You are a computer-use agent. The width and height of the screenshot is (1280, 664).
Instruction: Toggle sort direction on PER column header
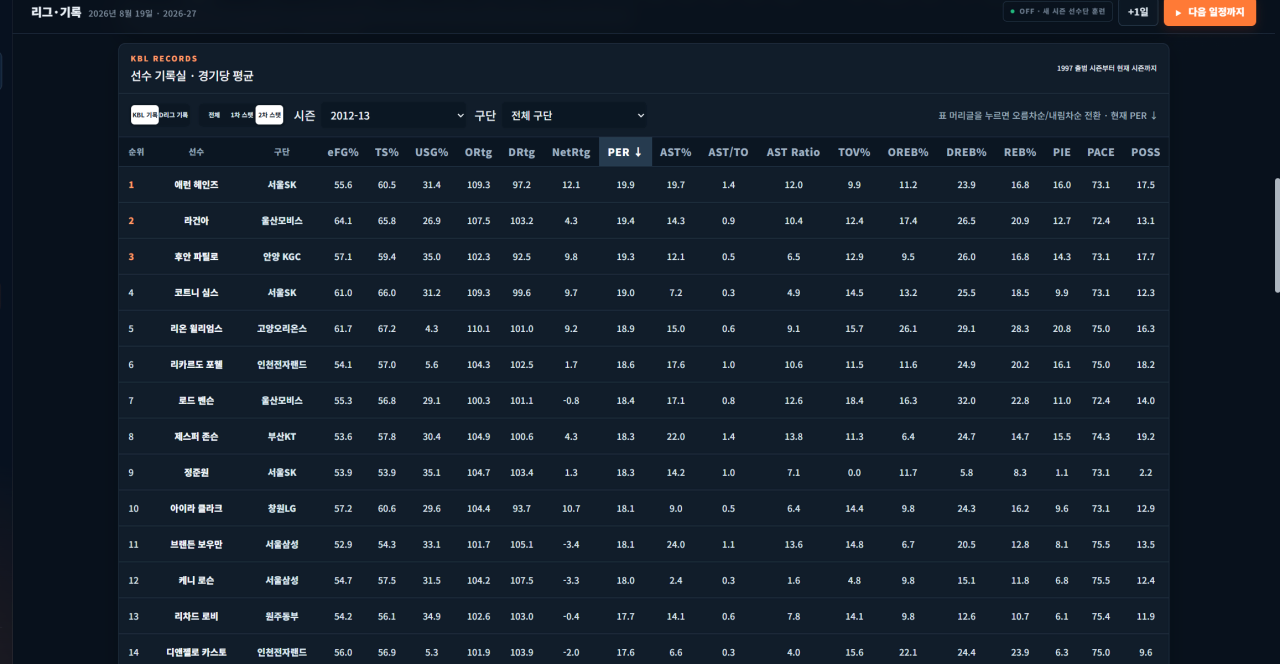pos(625,152)
